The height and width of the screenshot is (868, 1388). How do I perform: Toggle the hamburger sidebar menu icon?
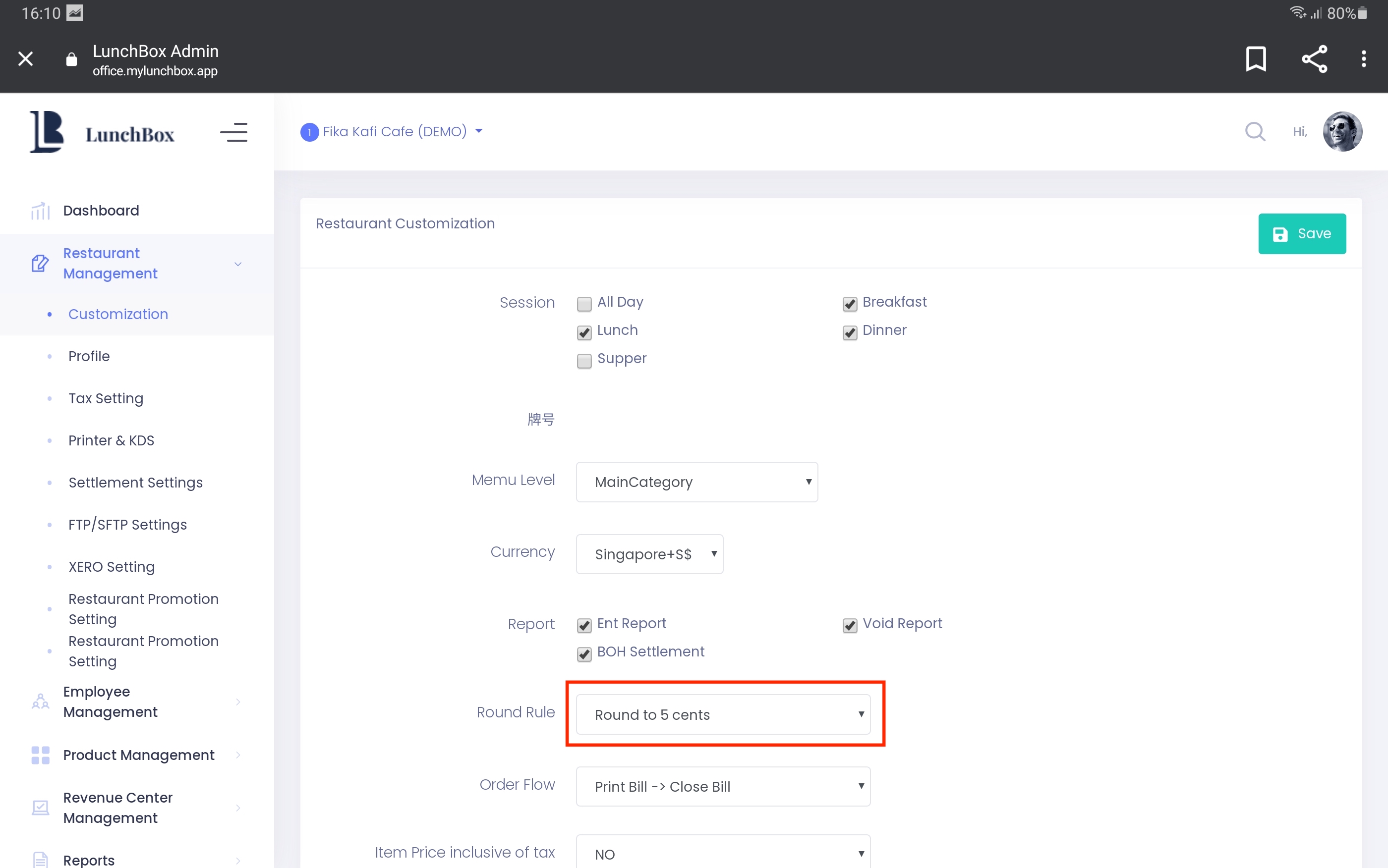233,133
